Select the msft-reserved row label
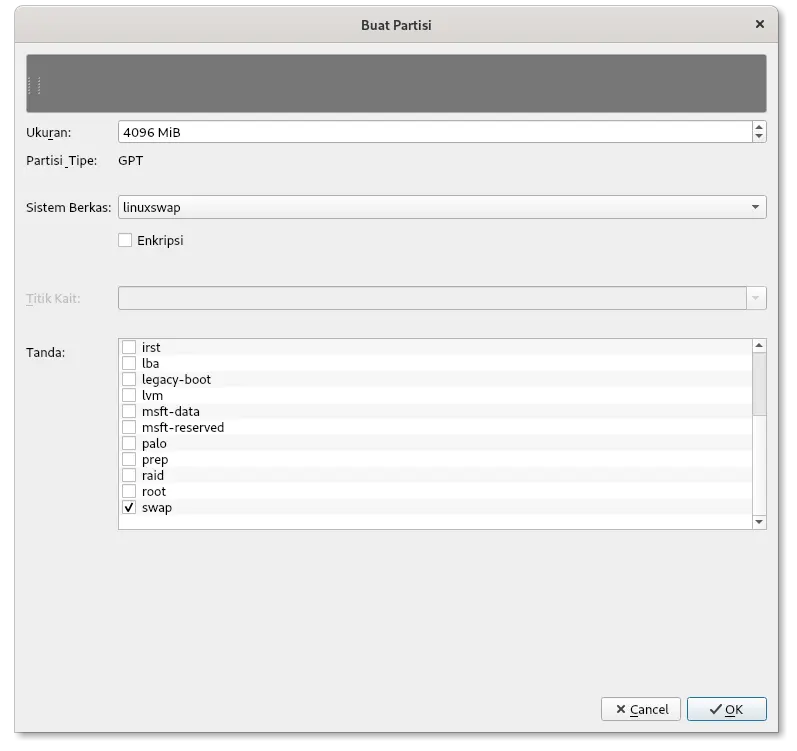This screenshot has width=797, height=751. pyautogui.click(x=183, y=427)
